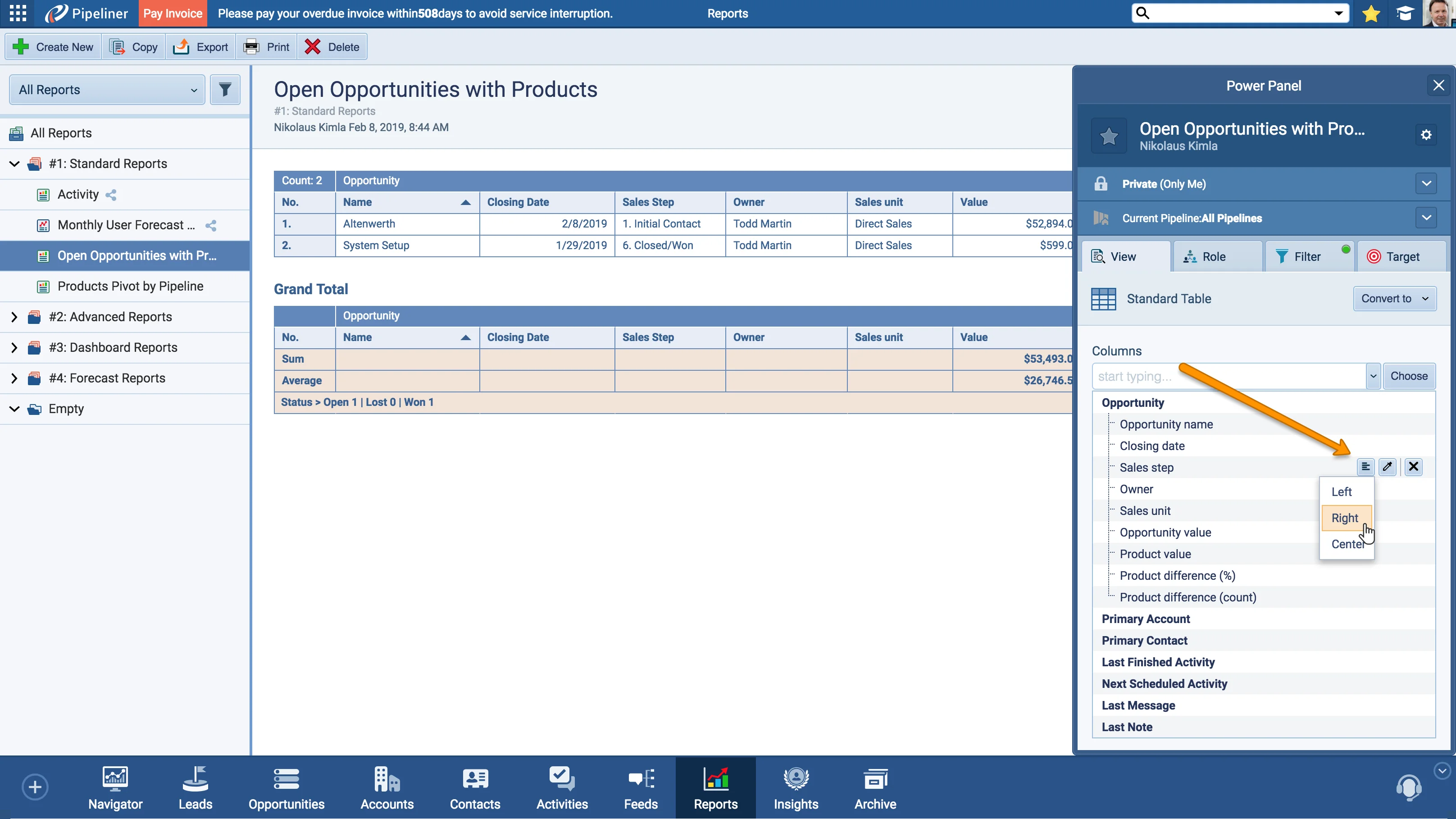Expand the Private (Only Me) sharing dropdown
The height and width of the screenshot is (819, 1456).
(1426, 184)
